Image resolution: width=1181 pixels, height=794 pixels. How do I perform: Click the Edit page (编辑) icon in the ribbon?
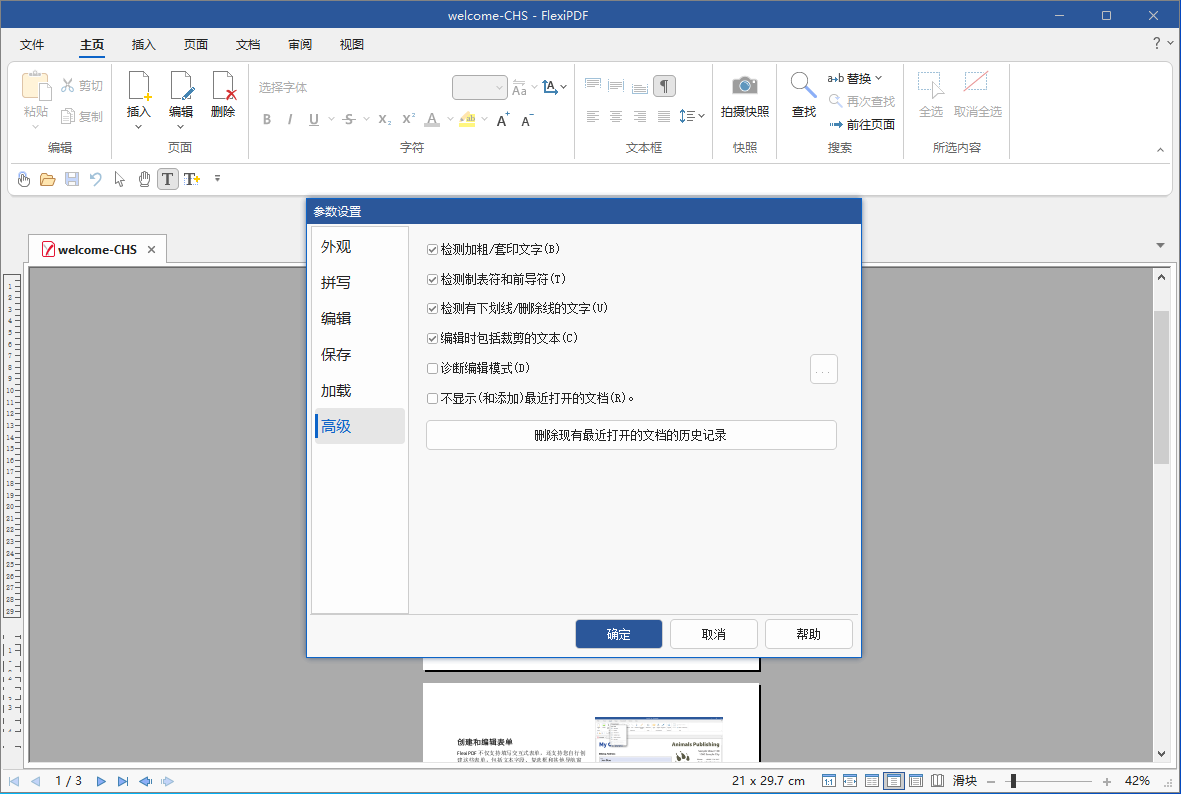tap(181, 86)
